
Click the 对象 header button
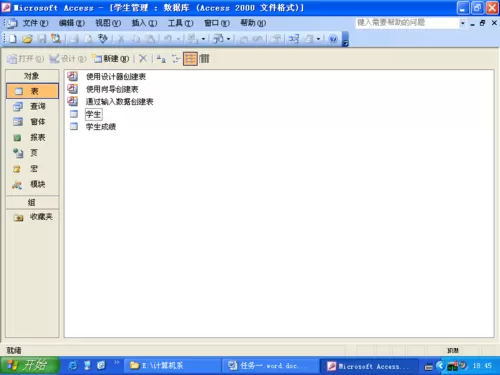point(32,76)
